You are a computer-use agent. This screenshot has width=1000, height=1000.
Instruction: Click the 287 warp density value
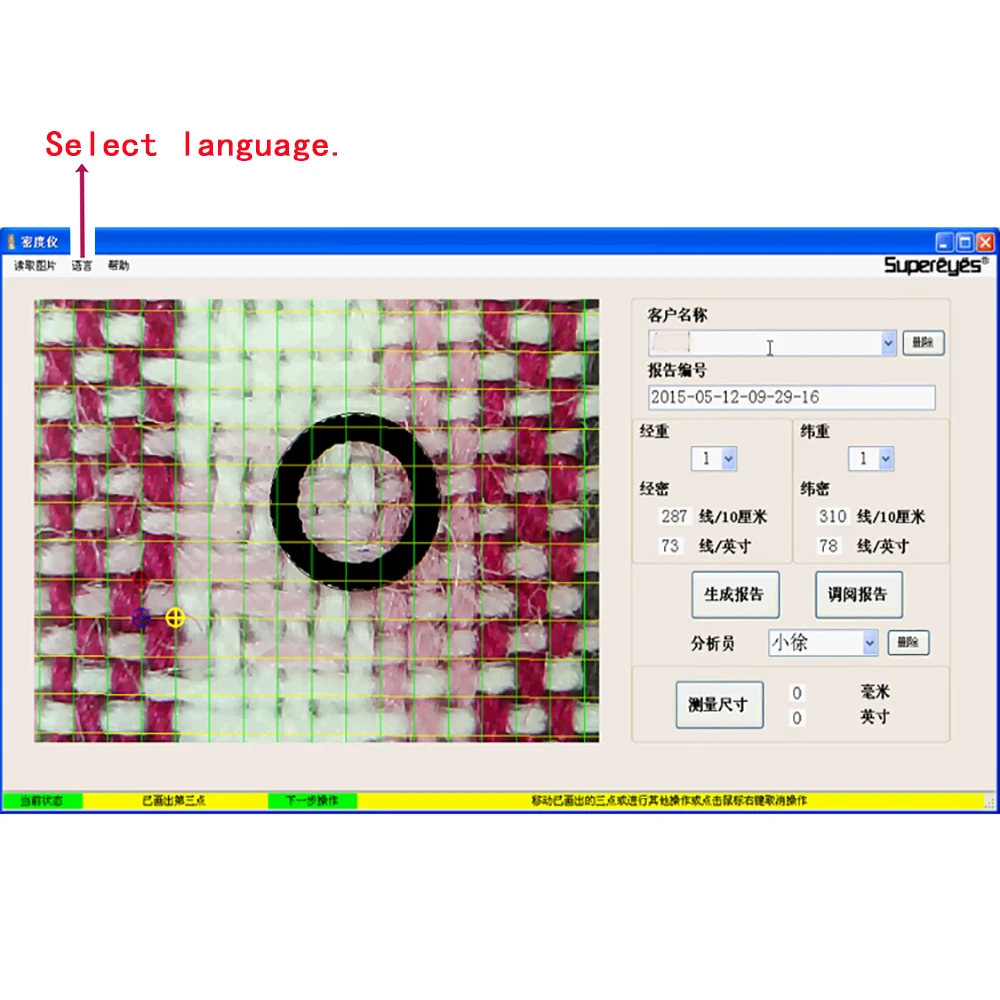(x=674, y=516)
